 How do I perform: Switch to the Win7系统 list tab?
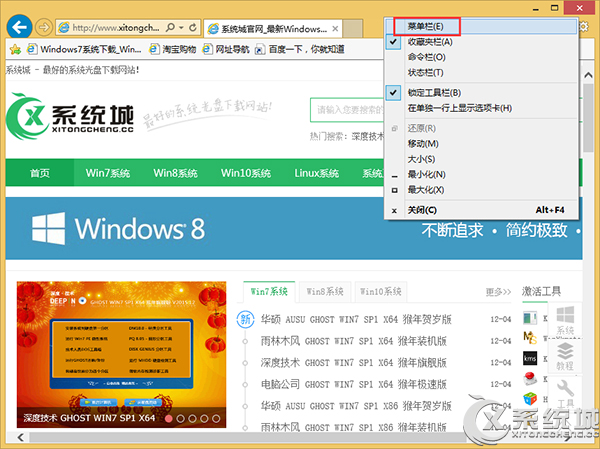(269, 292)
